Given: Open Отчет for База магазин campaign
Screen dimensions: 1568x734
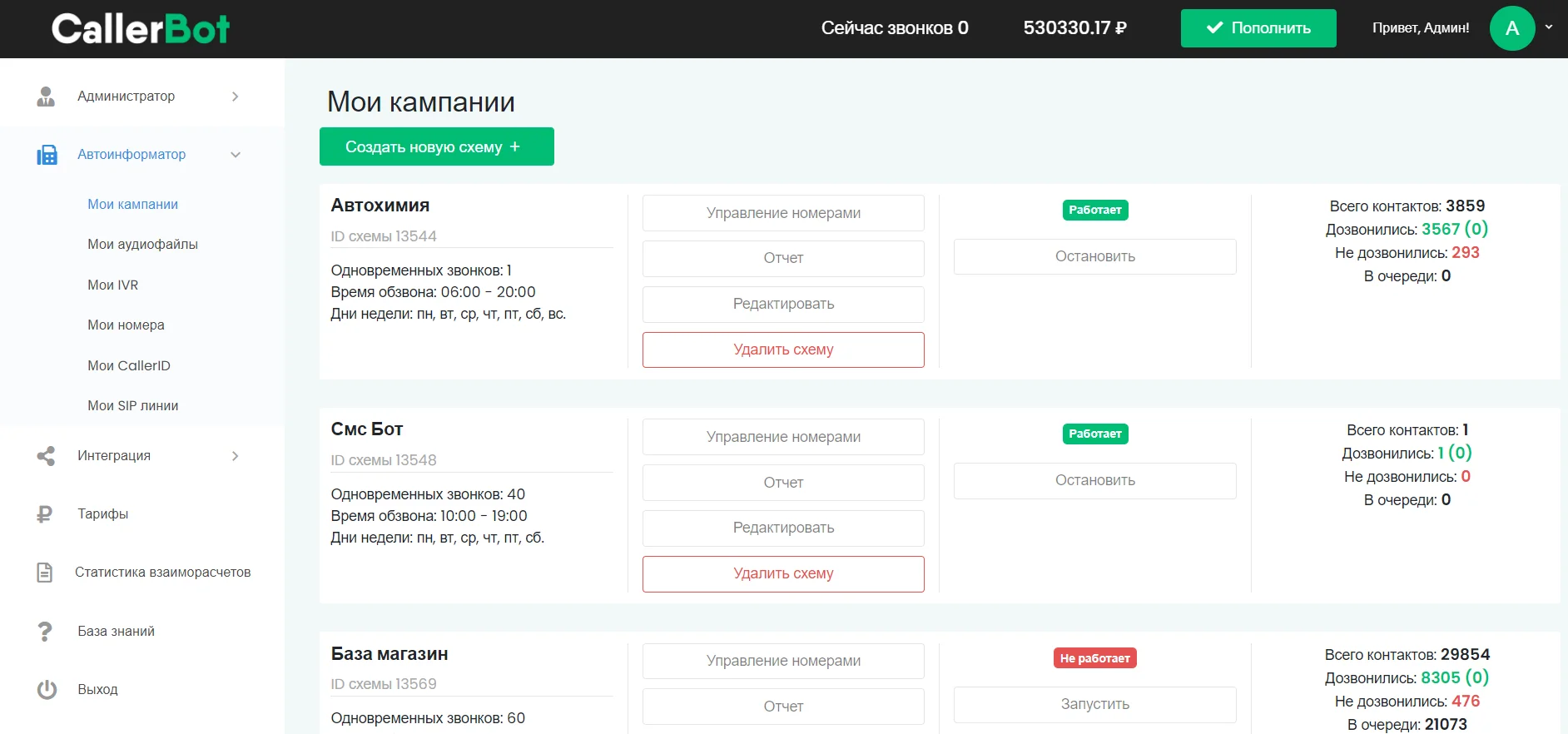Looking at the screenshot, I should [783, 707].
